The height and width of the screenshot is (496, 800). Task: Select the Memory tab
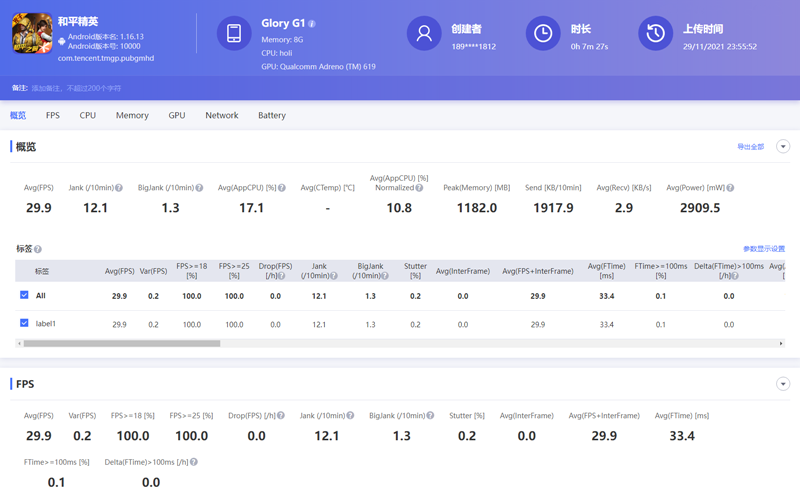[132, 116]
